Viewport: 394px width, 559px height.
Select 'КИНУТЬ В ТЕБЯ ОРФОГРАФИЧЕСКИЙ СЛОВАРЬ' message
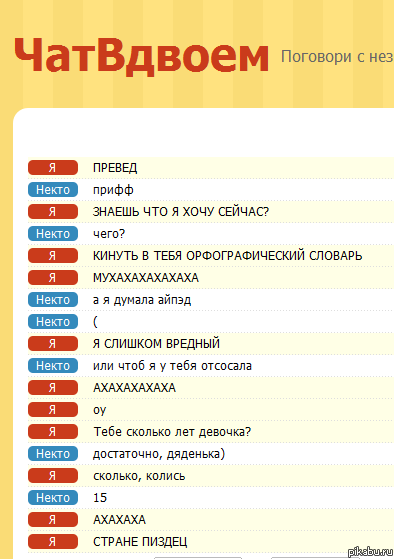click(x=227, y=256)
